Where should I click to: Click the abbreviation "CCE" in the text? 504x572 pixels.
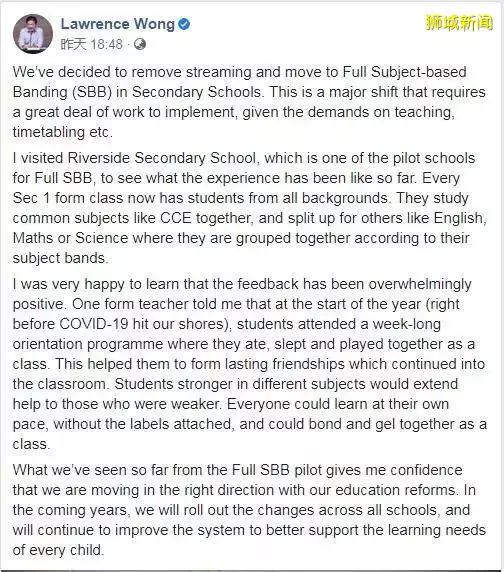pyautogui.click(x=176, y=218)
